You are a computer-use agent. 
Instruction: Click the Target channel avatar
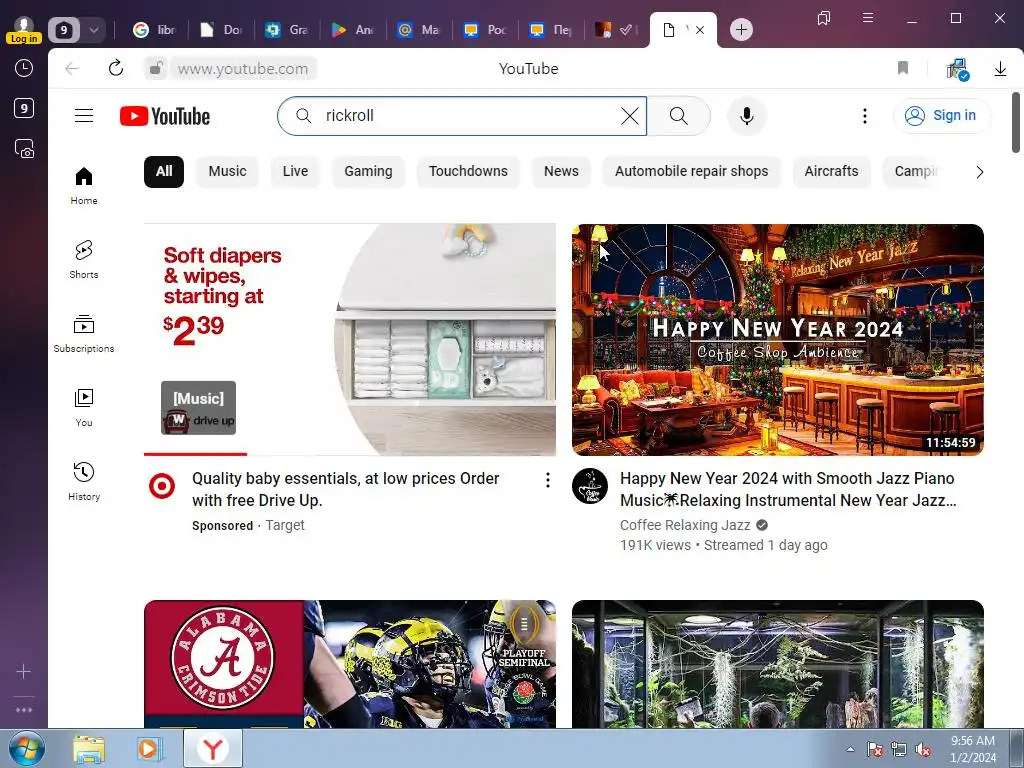tap(162, 486)
